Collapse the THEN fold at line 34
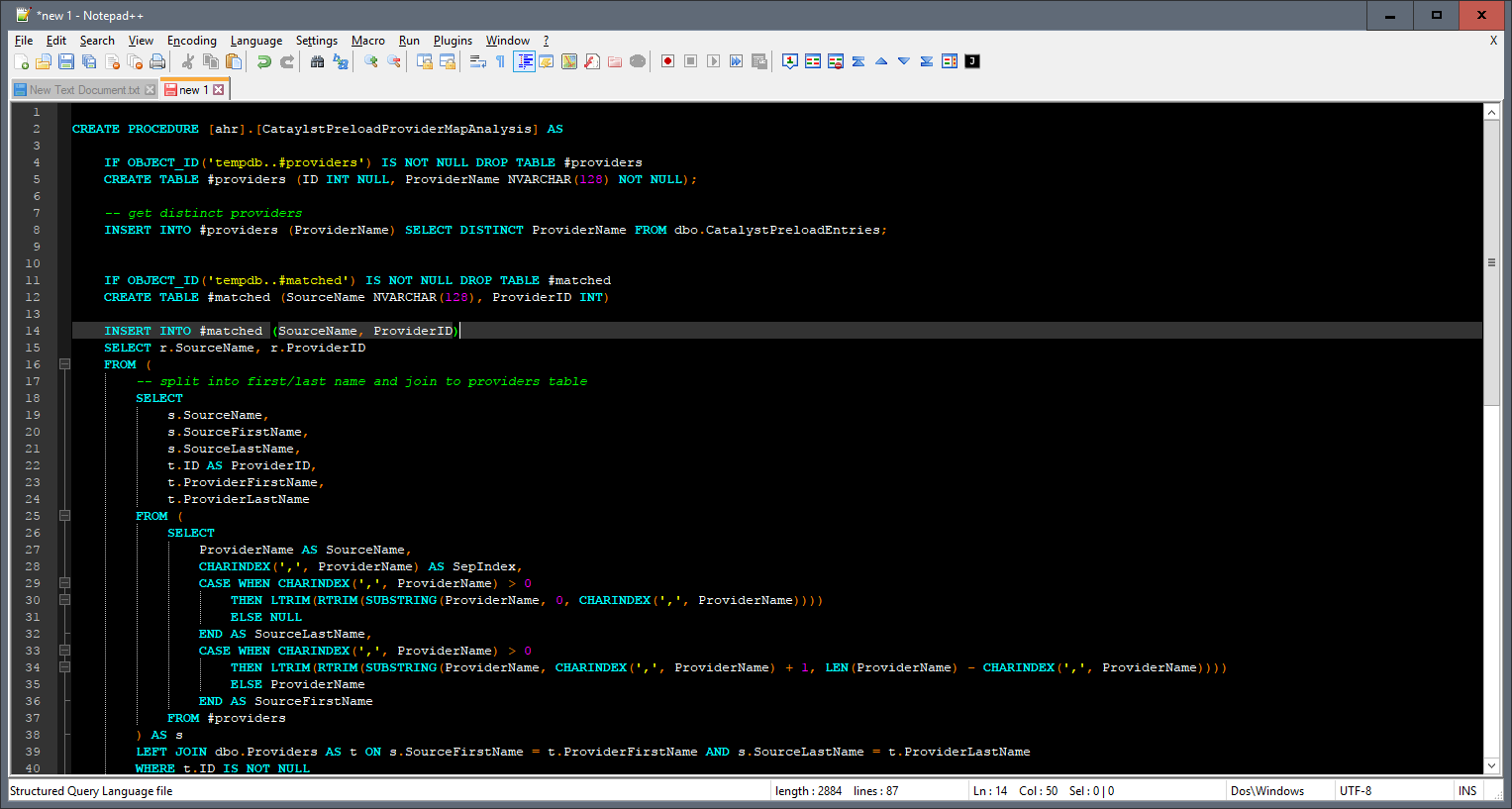The image size is (1512, 809). coord(64,667)
